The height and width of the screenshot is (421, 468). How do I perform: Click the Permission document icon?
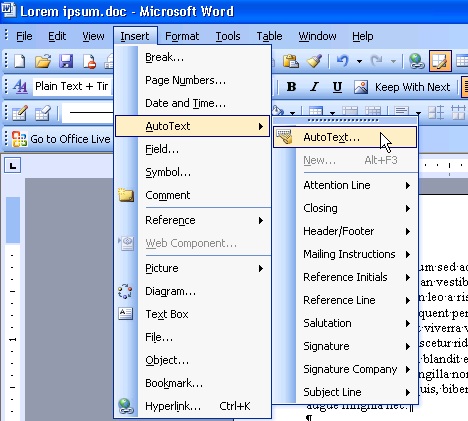[89, 61]
